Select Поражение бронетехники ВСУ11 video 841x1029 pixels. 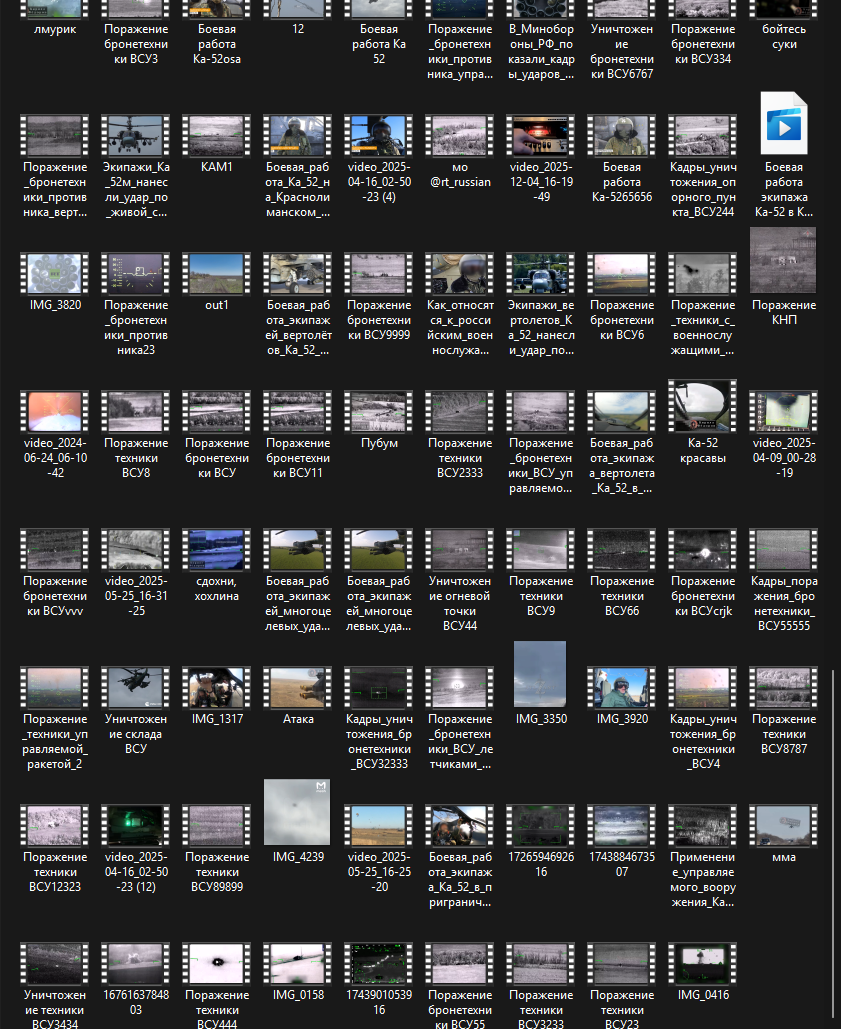[x=298, y=435]
